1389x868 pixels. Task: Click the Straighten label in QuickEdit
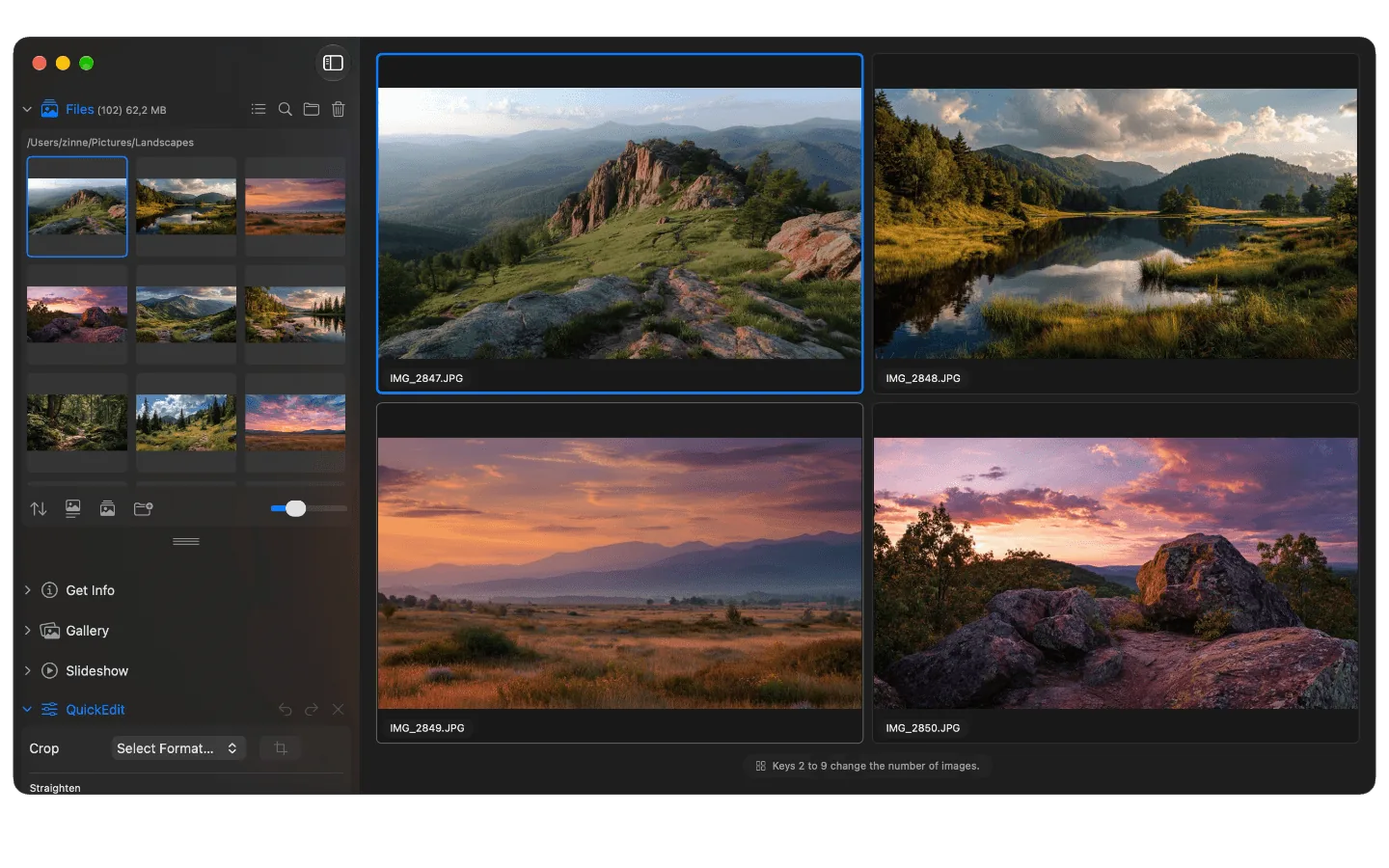pos(55,788)
